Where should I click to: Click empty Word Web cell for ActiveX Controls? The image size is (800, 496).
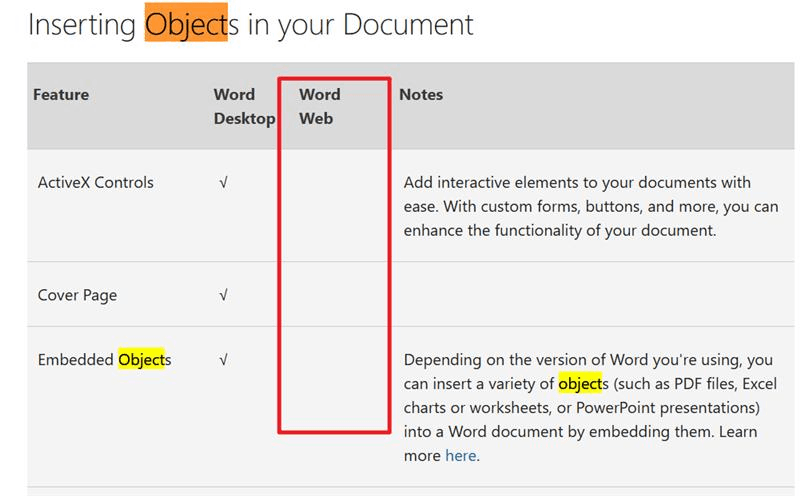point(335,206)
